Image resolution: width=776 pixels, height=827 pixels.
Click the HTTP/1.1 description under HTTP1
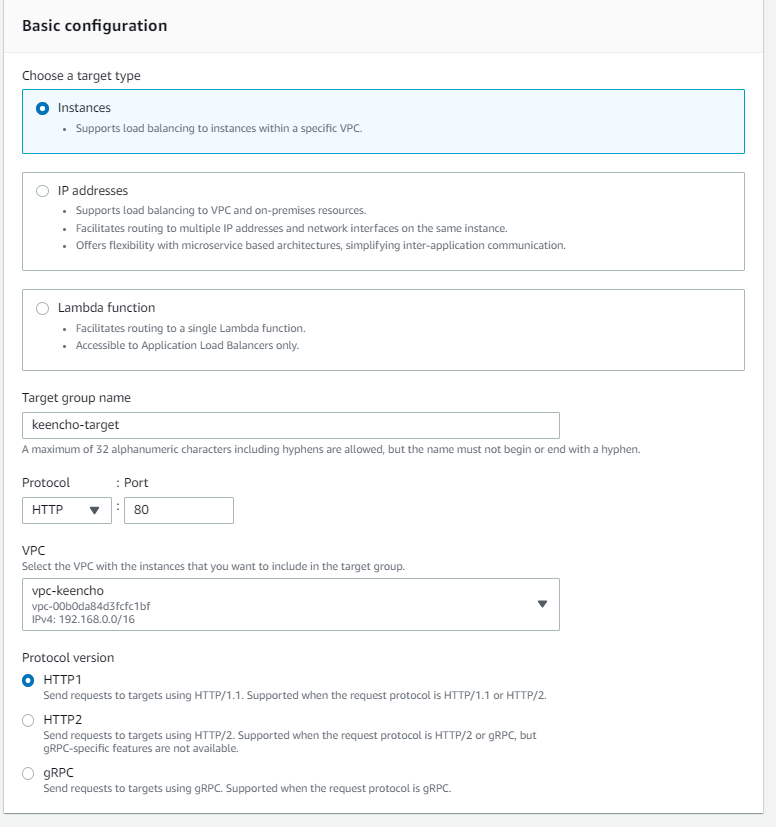(x=295, y=695)
